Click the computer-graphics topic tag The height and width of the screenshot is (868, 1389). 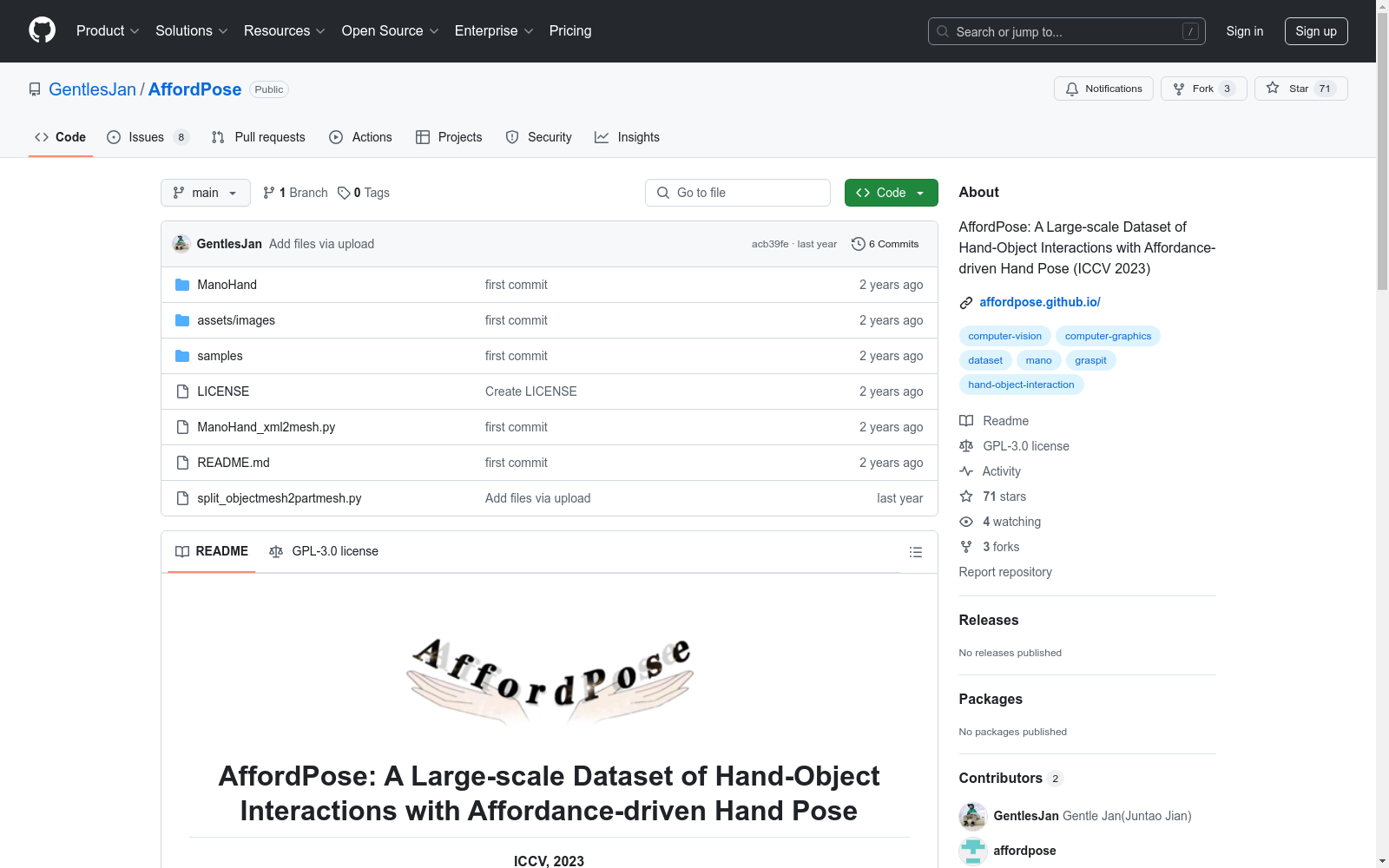tap(1108, 336)
